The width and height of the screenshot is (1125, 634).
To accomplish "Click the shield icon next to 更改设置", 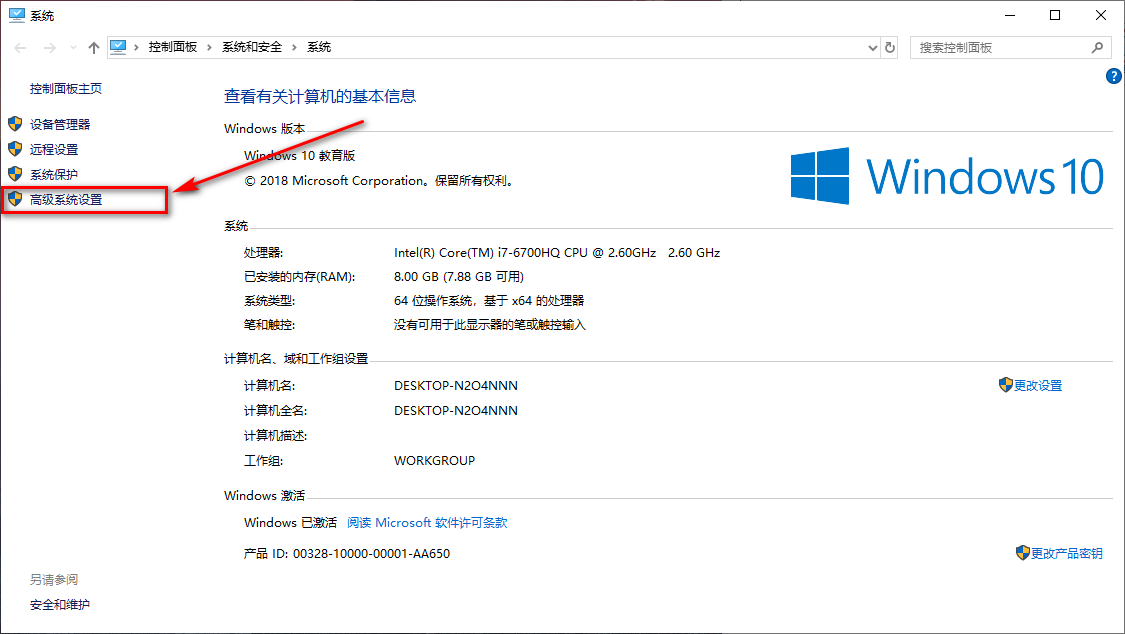I will tap(1005, 385).
